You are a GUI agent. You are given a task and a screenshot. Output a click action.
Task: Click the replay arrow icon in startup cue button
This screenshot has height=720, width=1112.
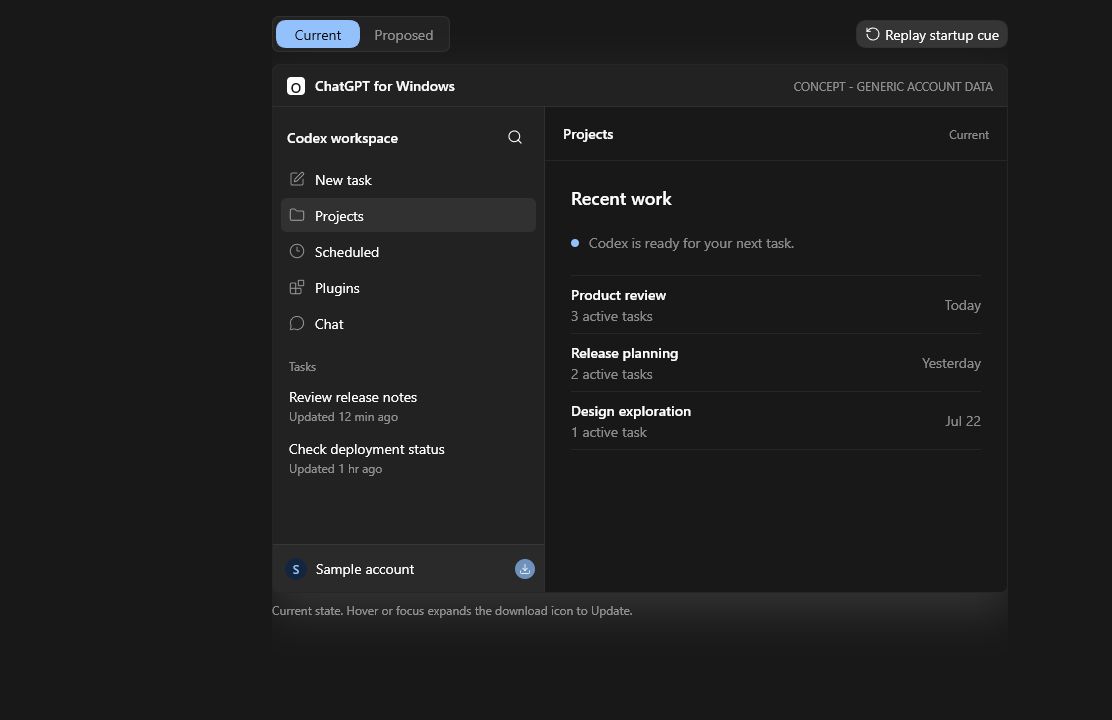coord(872,34)
